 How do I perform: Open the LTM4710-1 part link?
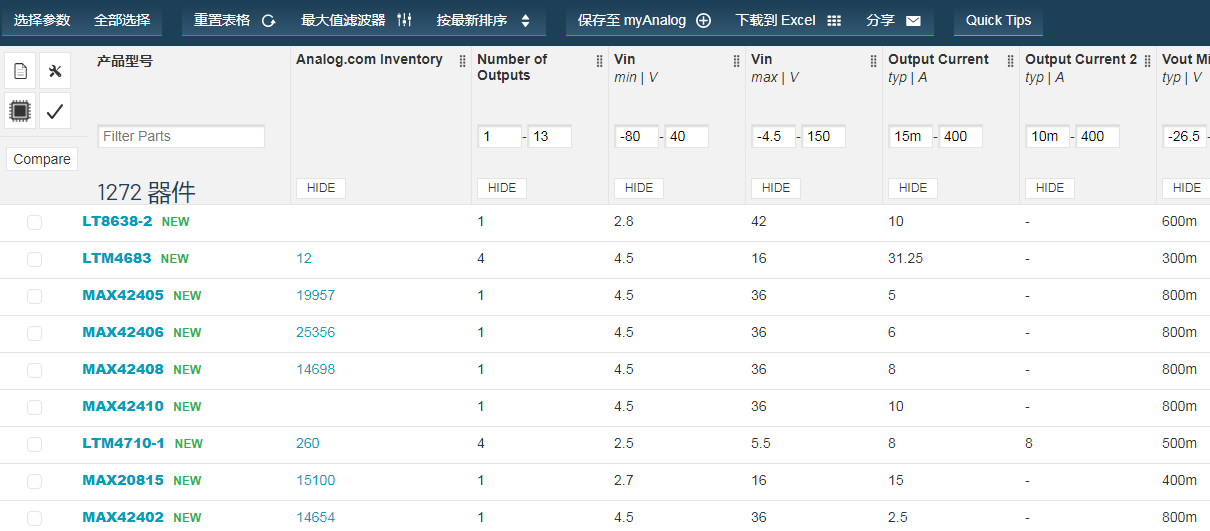click(124, 443)
